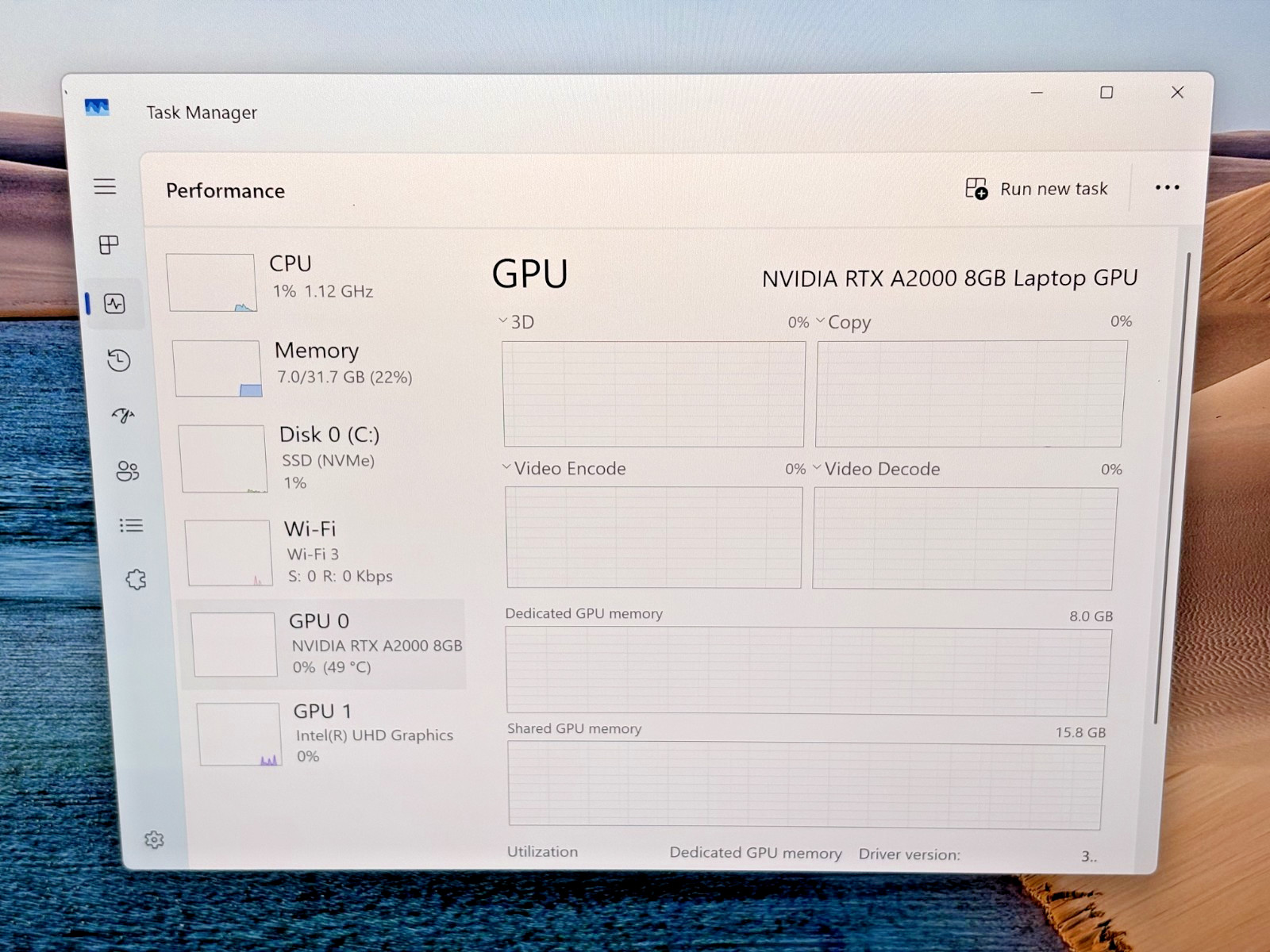The width and height of the screenshot is (1270, 952).
Task: Maximize the Task Manager window
Action: [1106, 93]
